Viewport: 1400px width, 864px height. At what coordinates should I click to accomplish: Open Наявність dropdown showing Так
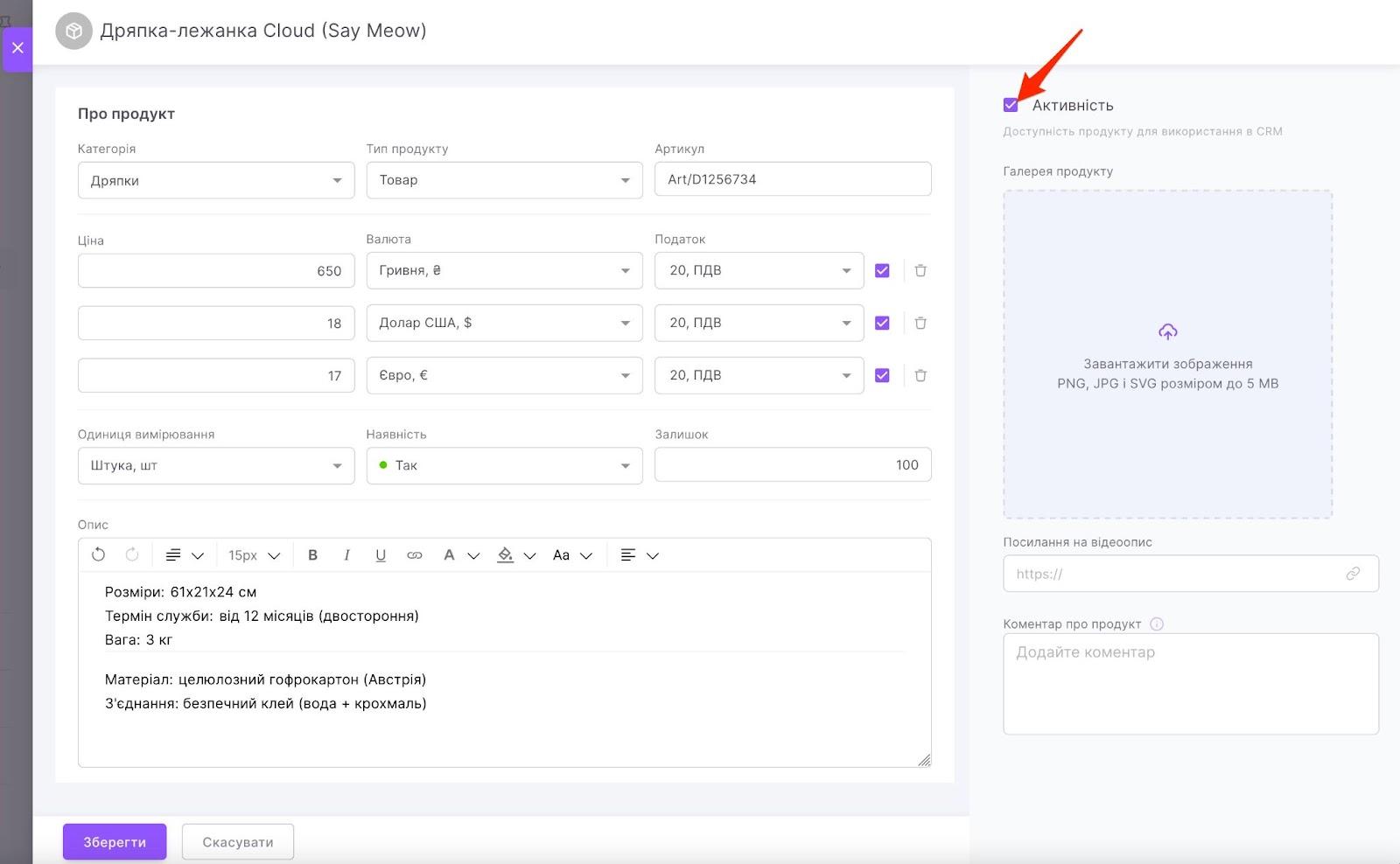tap(504, 465)
